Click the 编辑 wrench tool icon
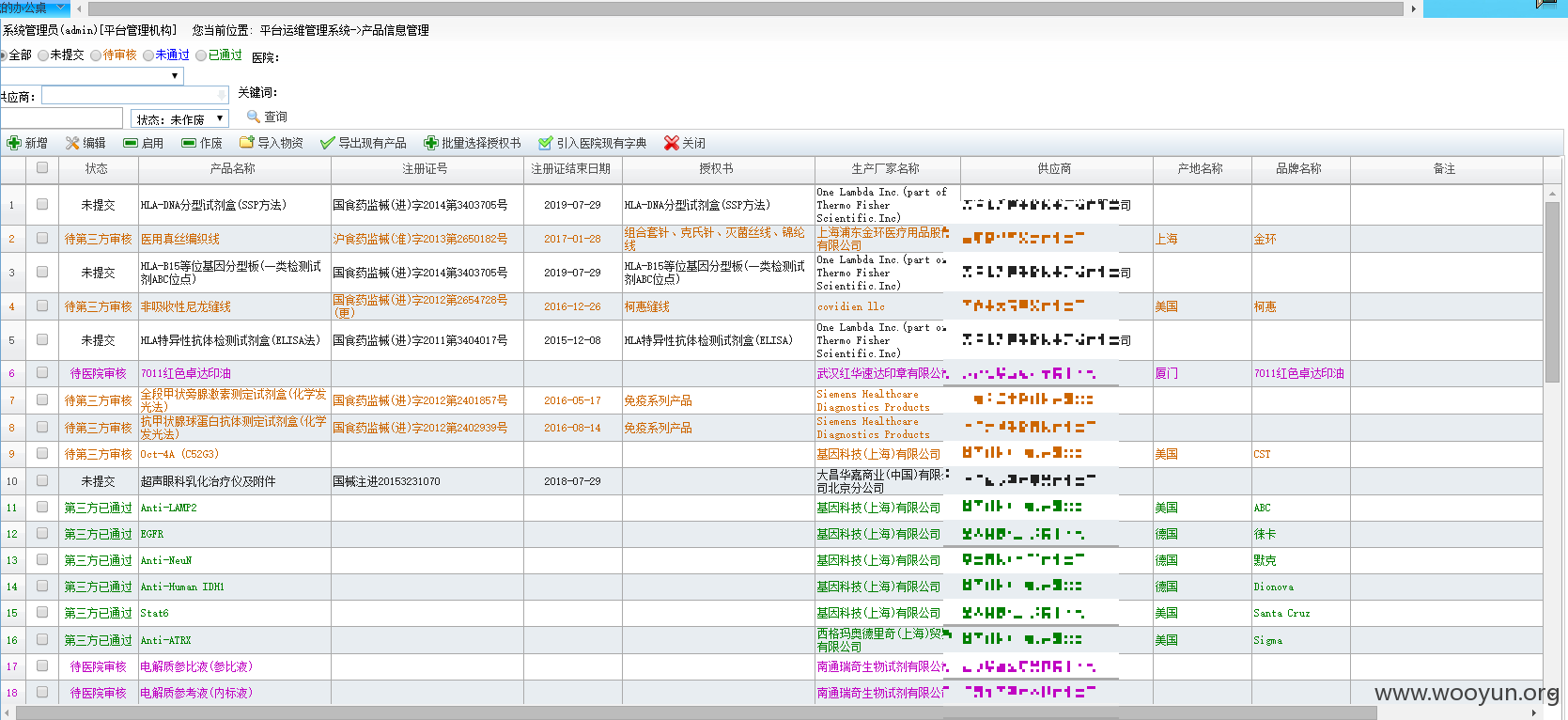Image resolution: width=1568 pixels, height=720 pixels. (72, 143)
